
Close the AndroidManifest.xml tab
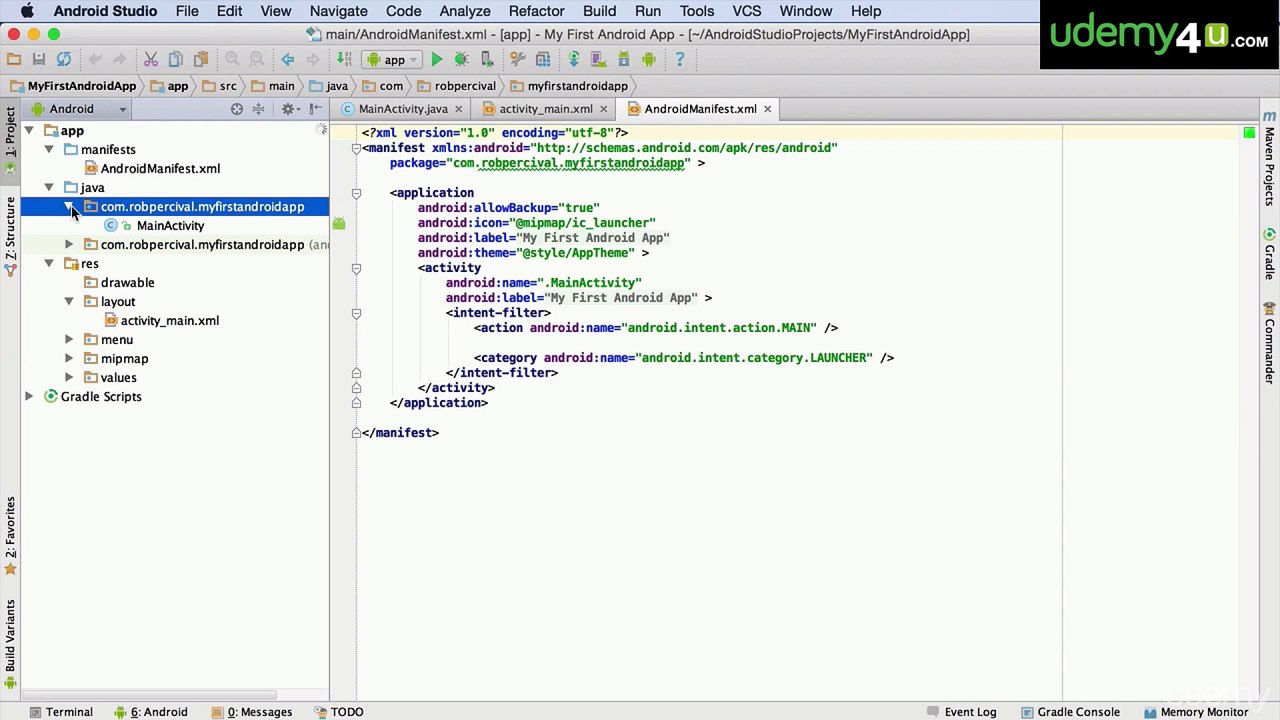(x=767, y=109)
